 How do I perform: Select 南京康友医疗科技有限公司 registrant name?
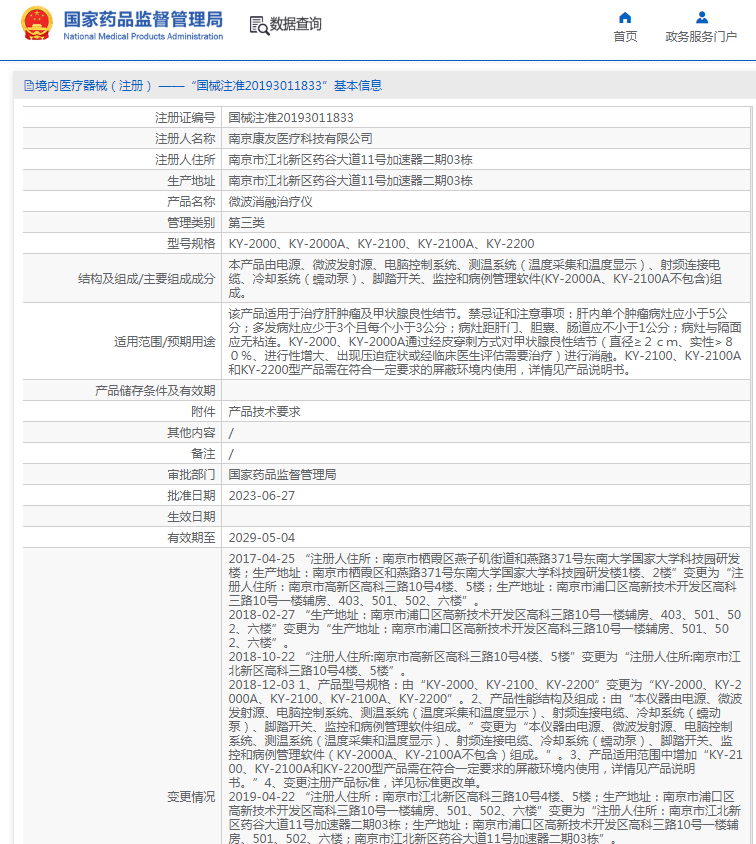point(300,138)
